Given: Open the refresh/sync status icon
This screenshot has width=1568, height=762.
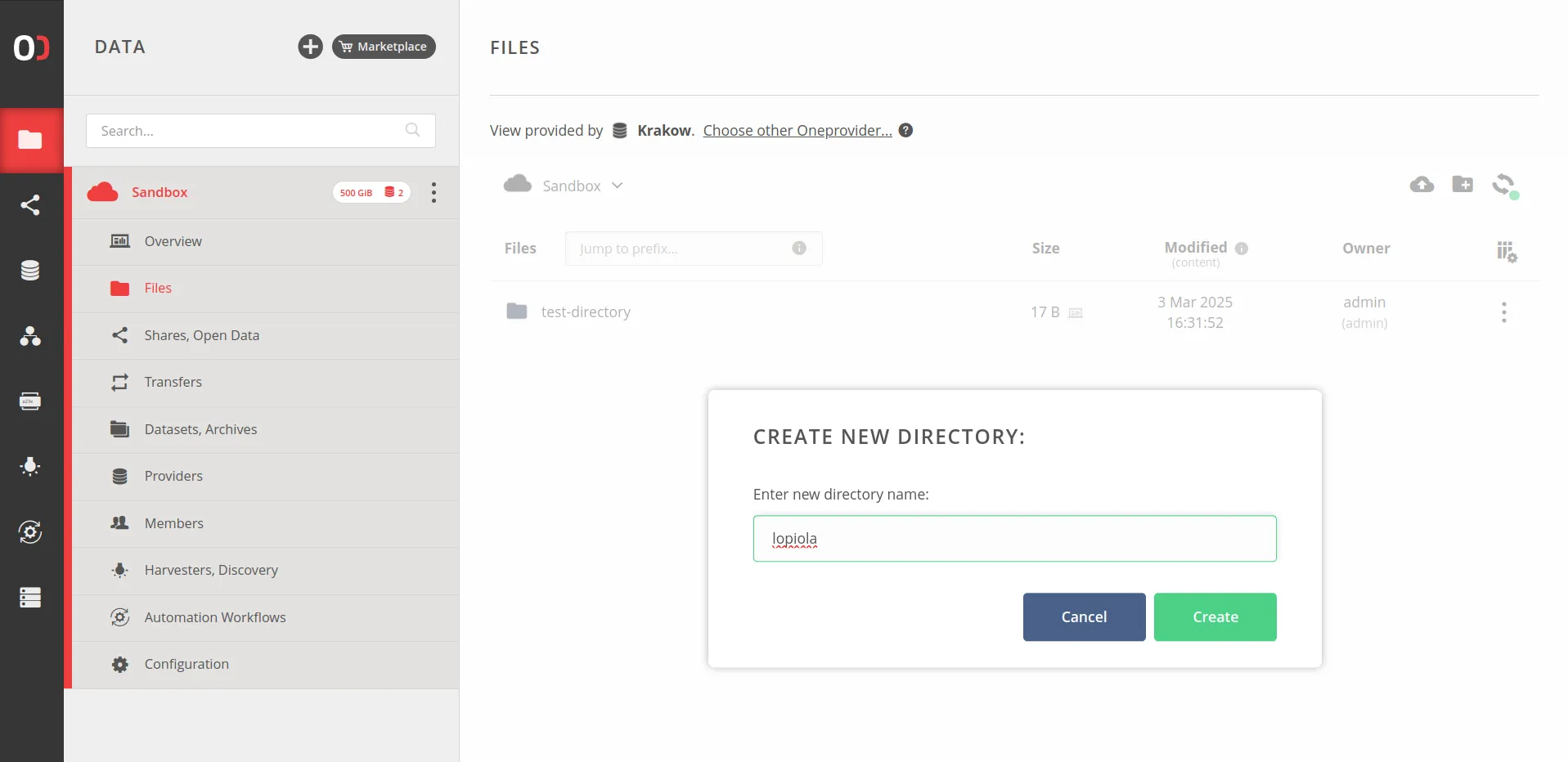Looking at the screenshot, I should [x=1504, y=185].
